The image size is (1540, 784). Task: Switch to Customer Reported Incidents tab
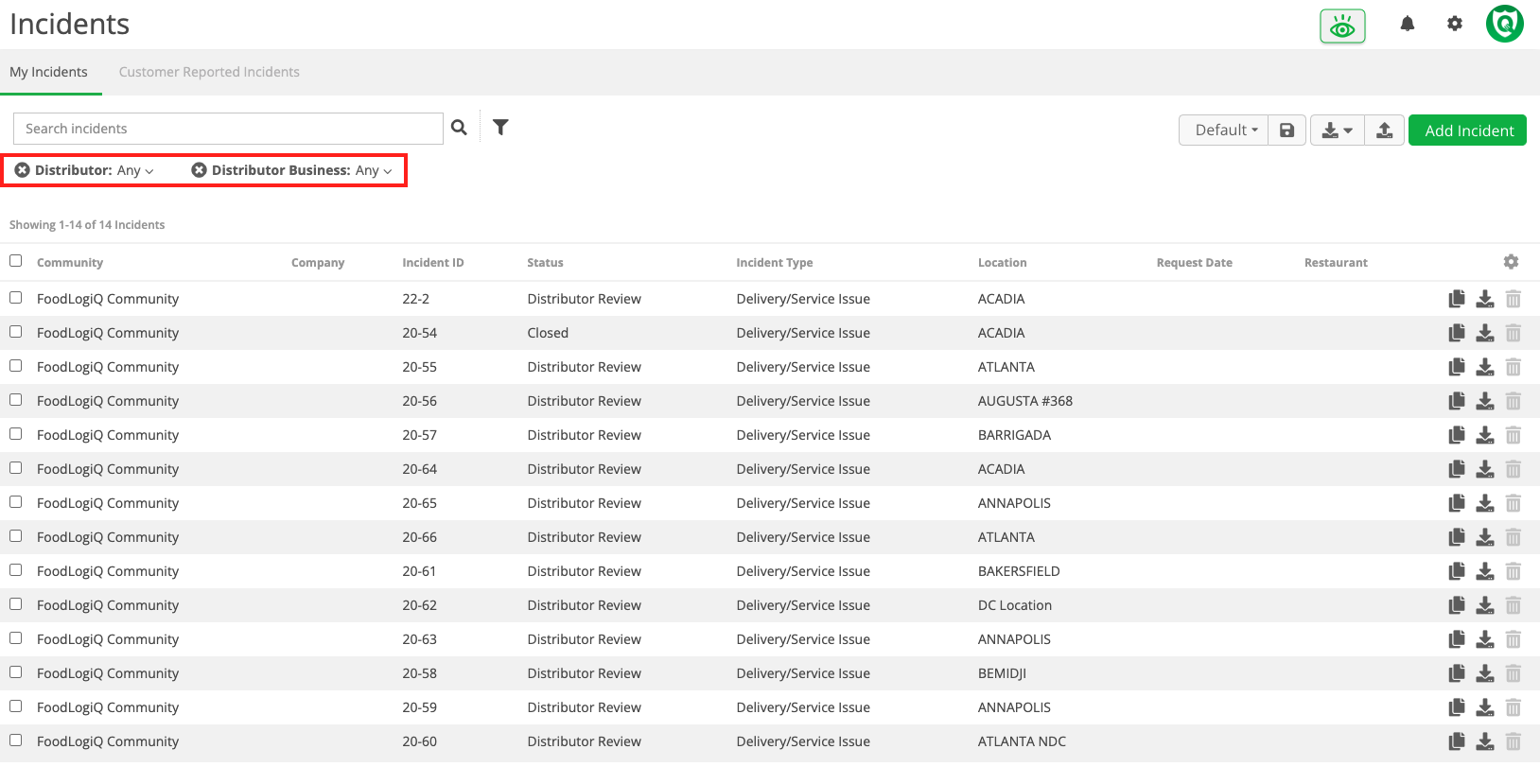point(209,72)
